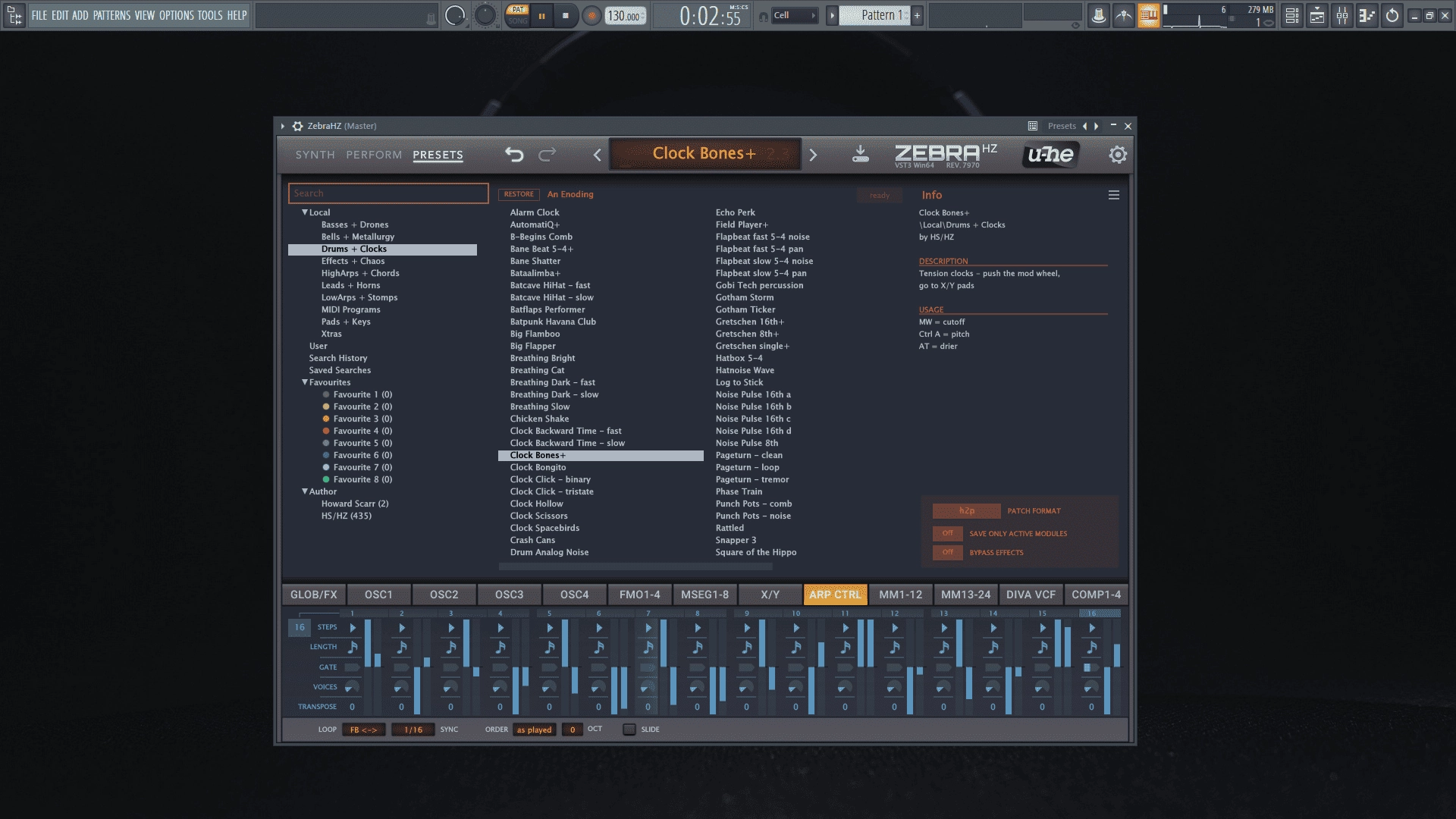The width and height of the screenshot is (1456, 819).
Task: Open the OSC1 tab
Action: click(x=378, y=595)
